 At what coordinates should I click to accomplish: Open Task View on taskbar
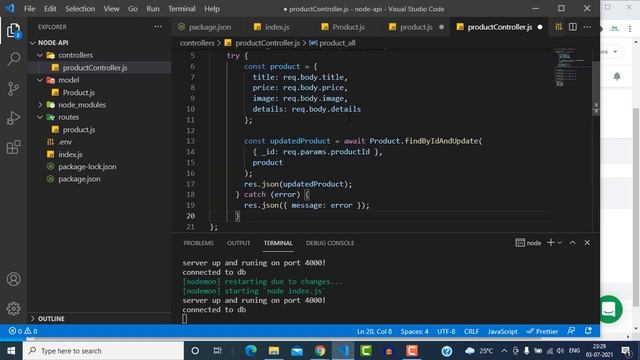click(218, 351)
